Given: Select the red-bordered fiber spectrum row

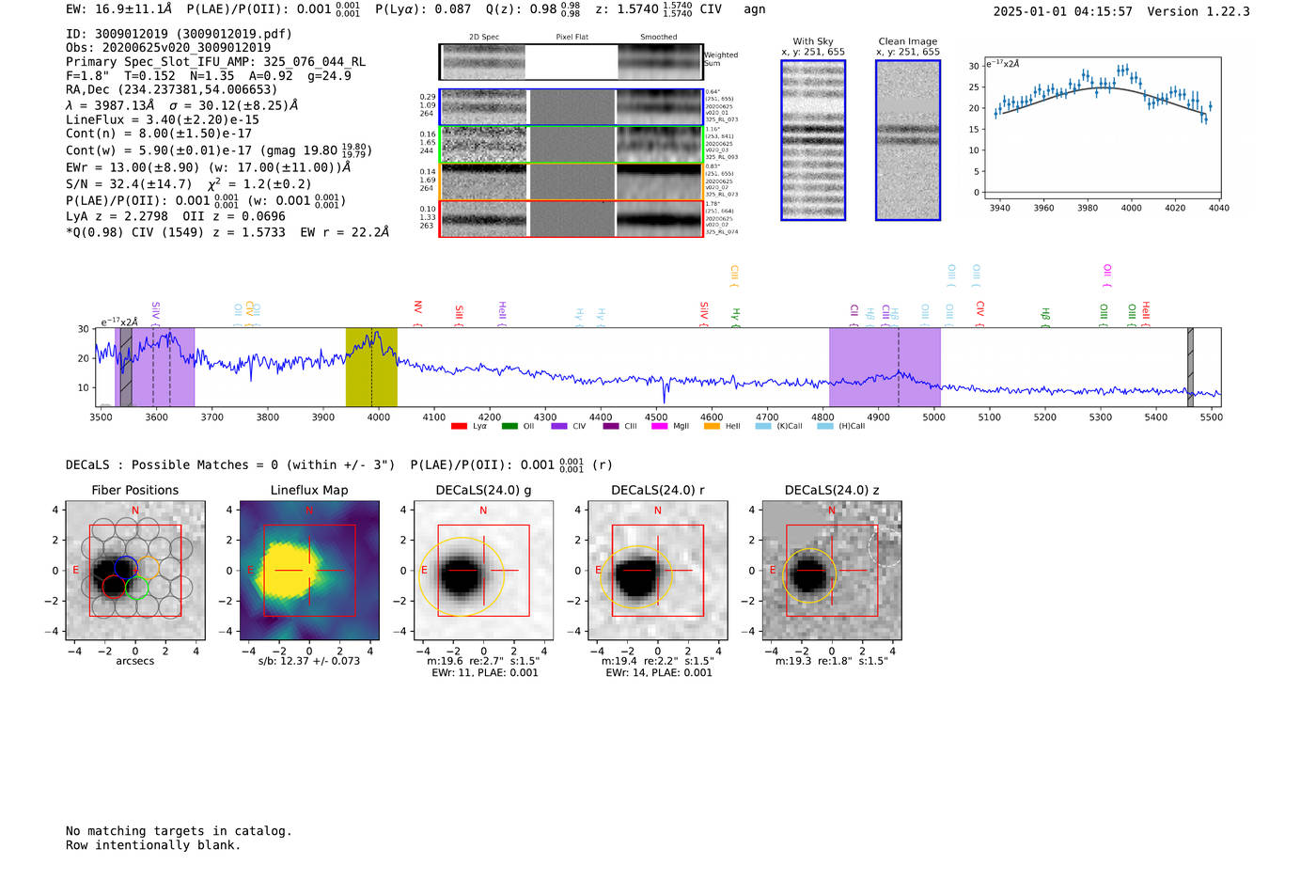Looking at the screenshot, I should pos(572,219).
